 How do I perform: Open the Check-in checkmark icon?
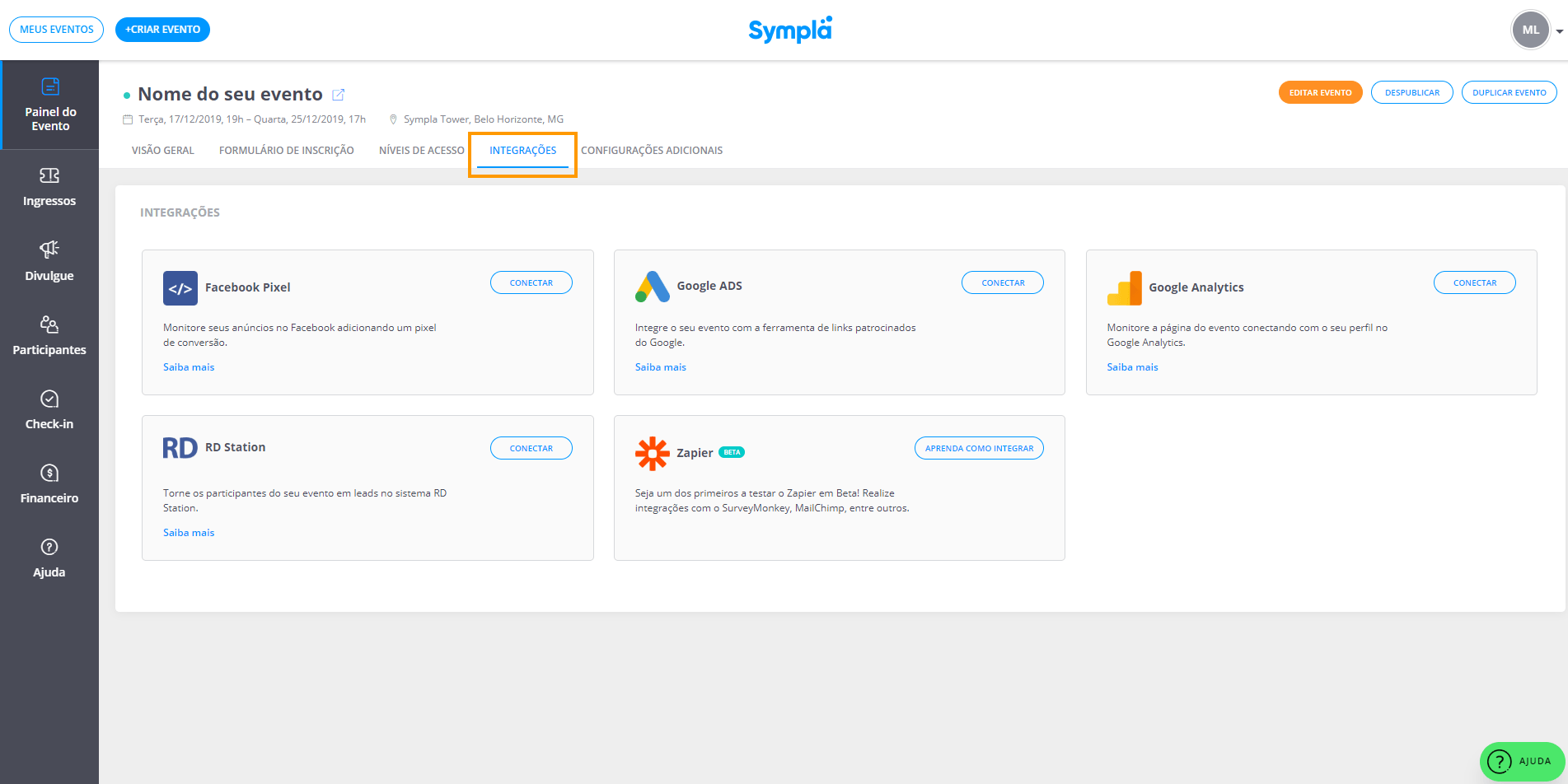click(x=49, y=399)
